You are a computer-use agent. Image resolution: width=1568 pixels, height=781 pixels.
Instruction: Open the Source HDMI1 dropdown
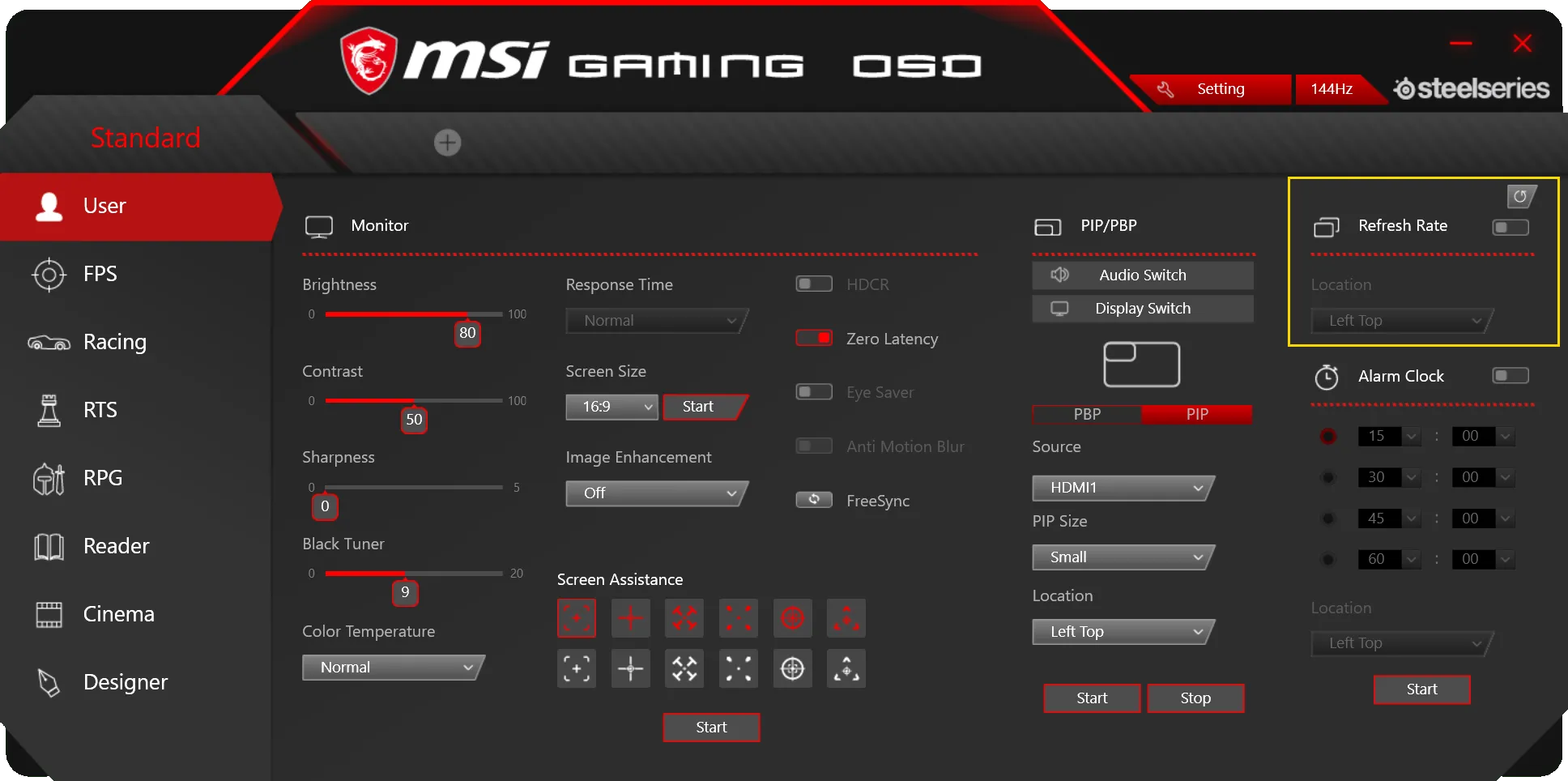(x=1123, y=488)
